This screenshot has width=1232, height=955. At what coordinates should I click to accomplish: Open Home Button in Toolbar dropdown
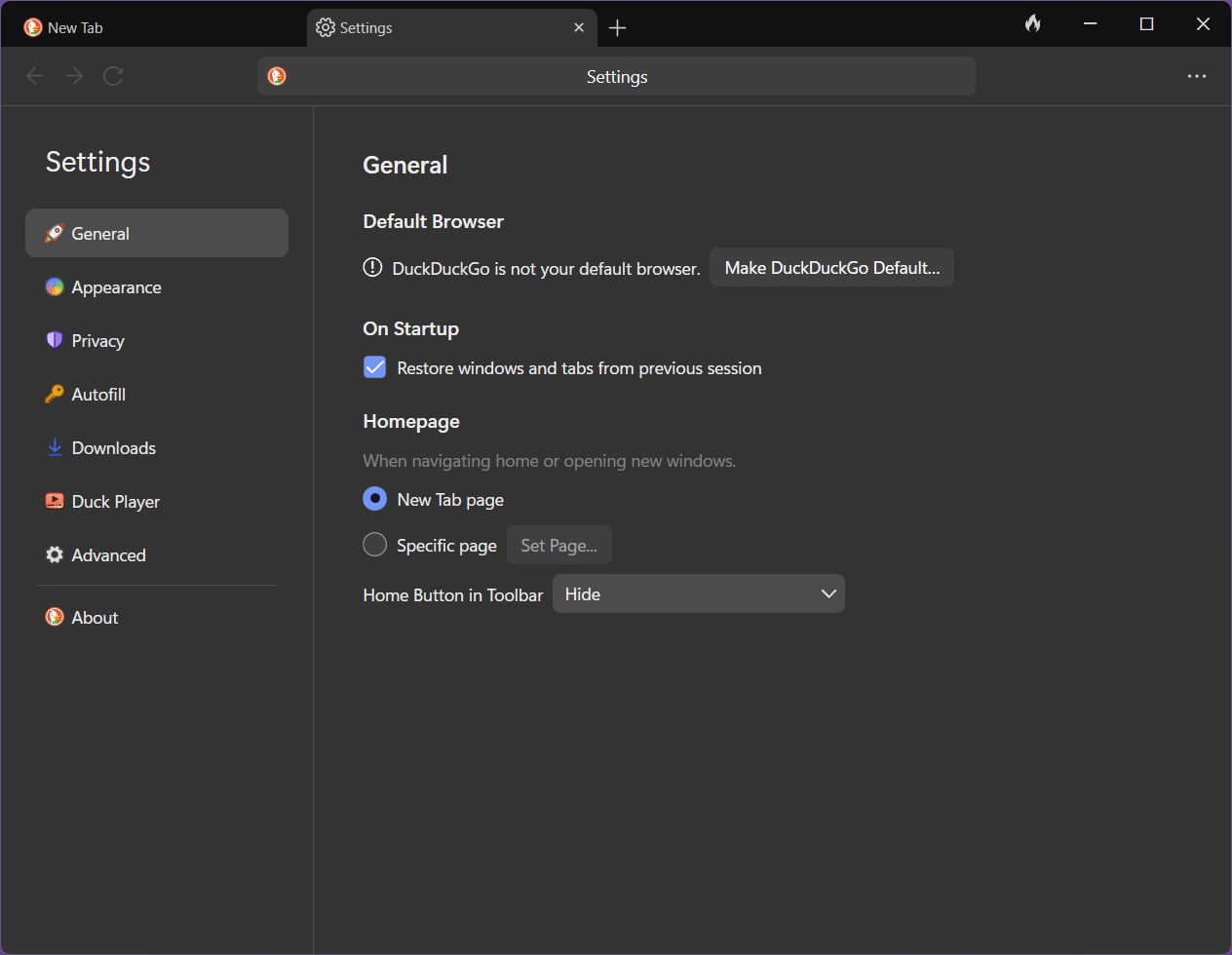coord(699,593)
